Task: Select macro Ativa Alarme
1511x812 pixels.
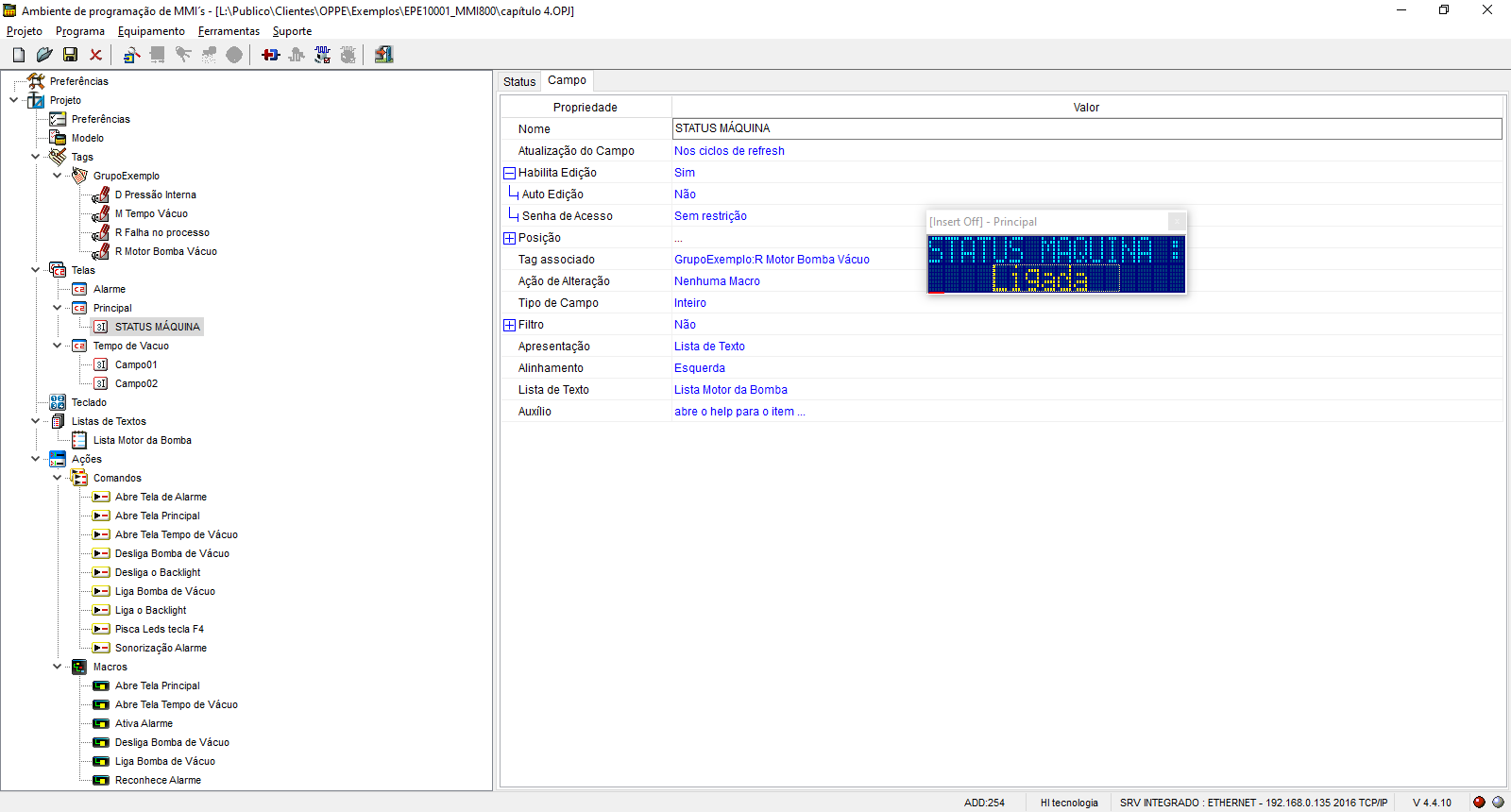Action: pos(144,723)
